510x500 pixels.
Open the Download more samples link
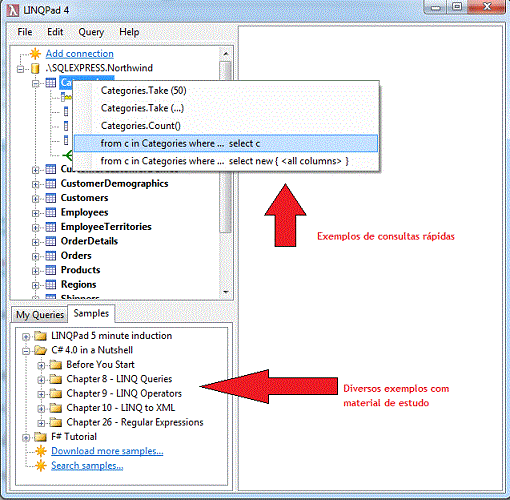point(107,451)
